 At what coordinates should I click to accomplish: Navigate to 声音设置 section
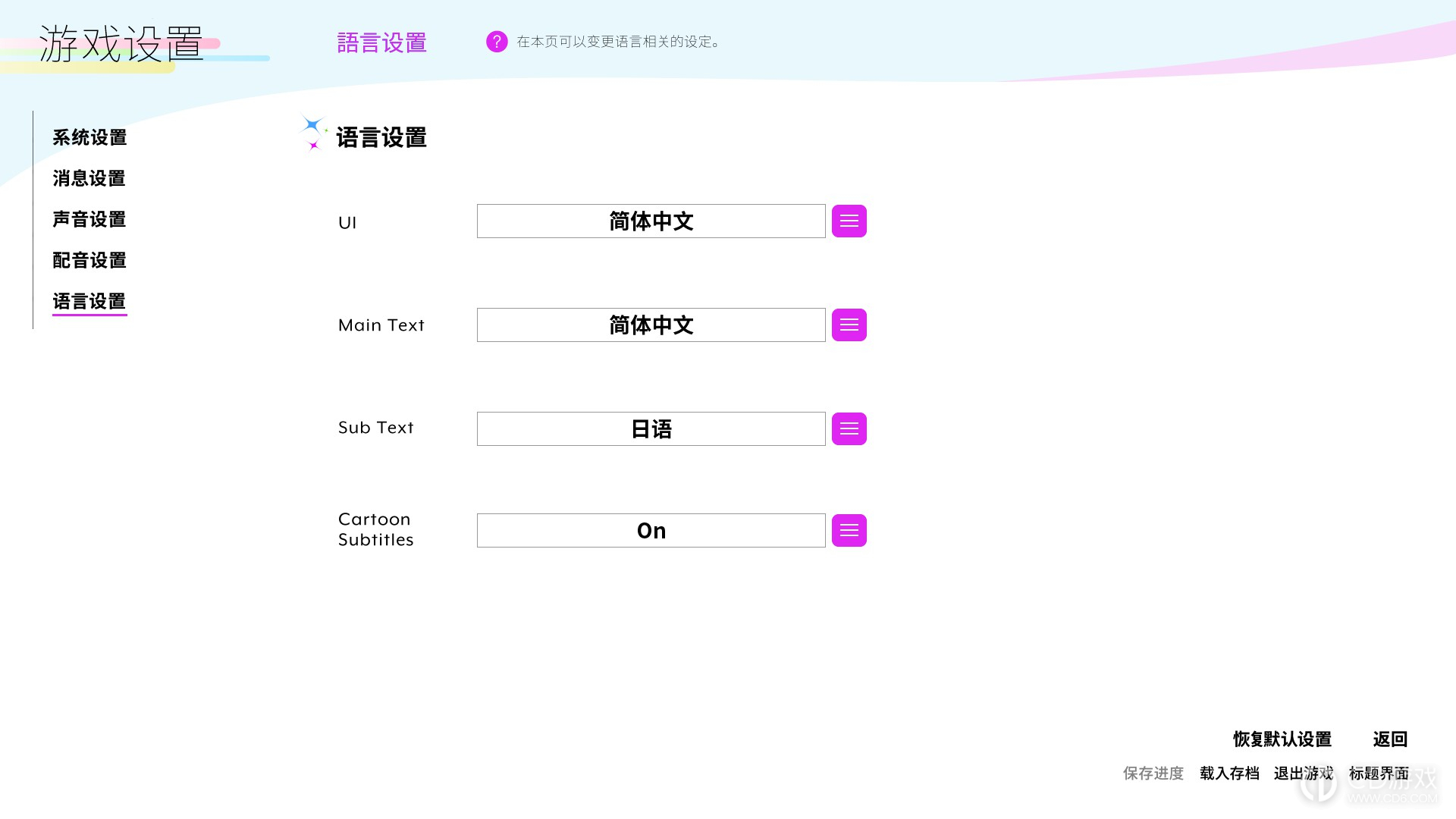pyautogui.click(x=89, y=219)
